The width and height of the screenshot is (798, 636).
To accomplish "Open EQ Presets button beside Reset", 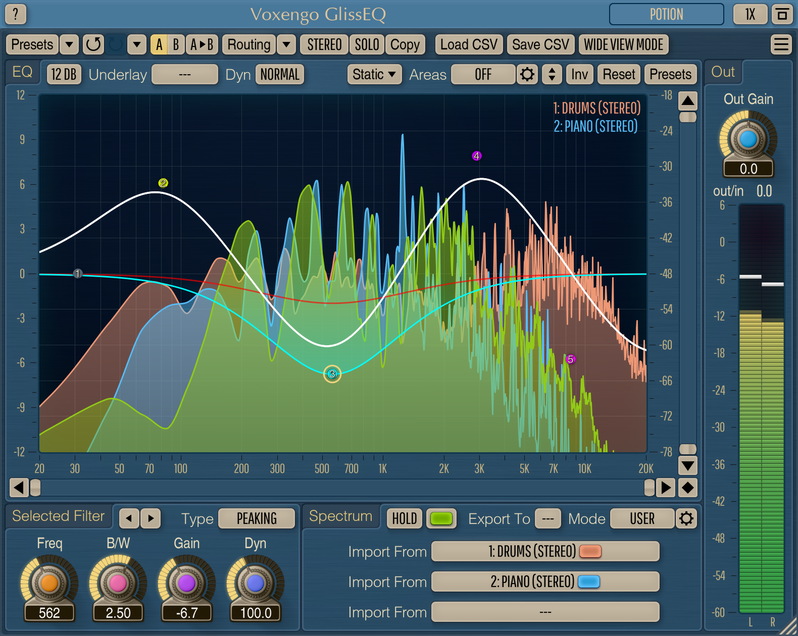I will (x=670, y=74).
